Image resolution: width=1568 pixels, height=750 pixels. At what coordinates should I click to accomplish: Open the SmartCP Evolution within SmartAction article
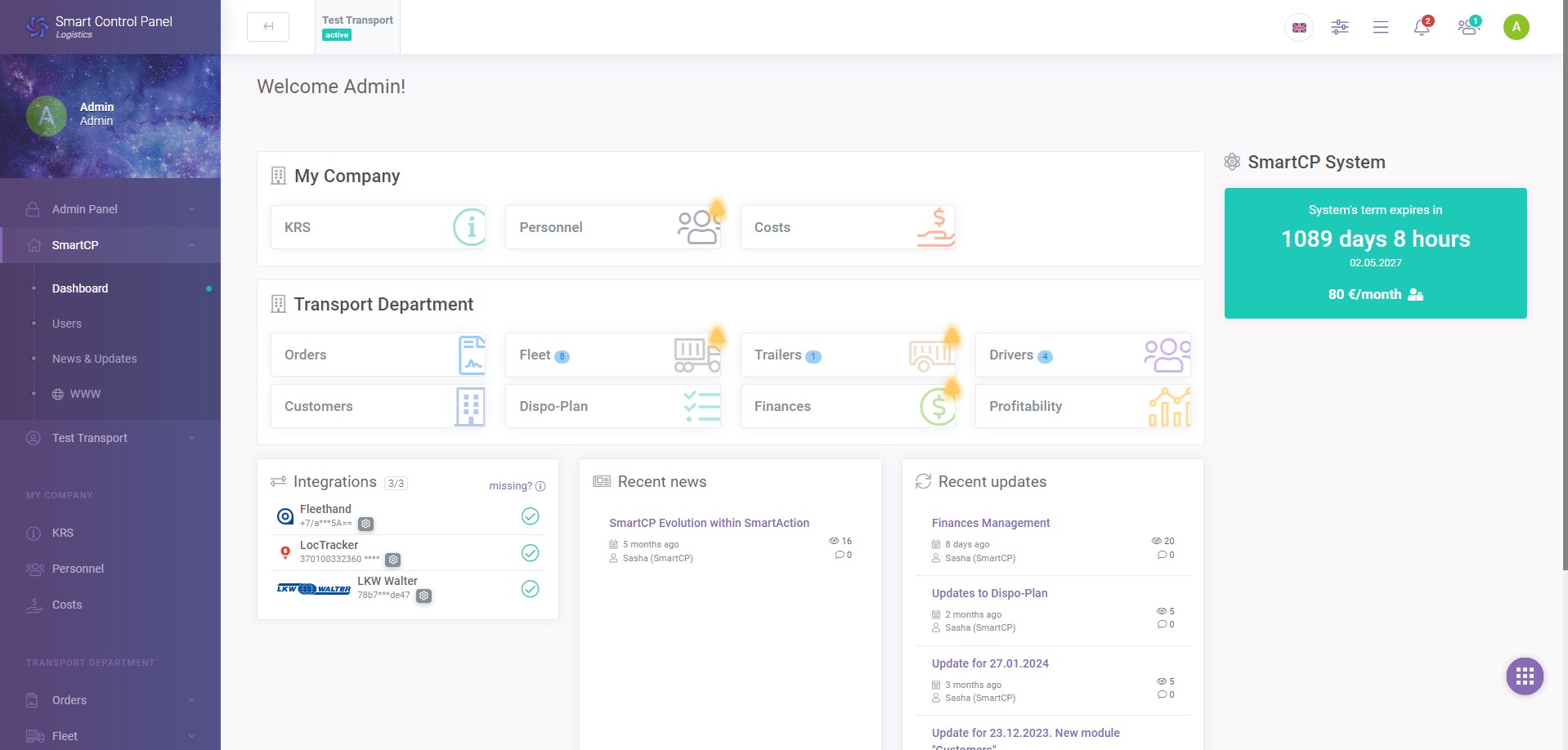709,523
